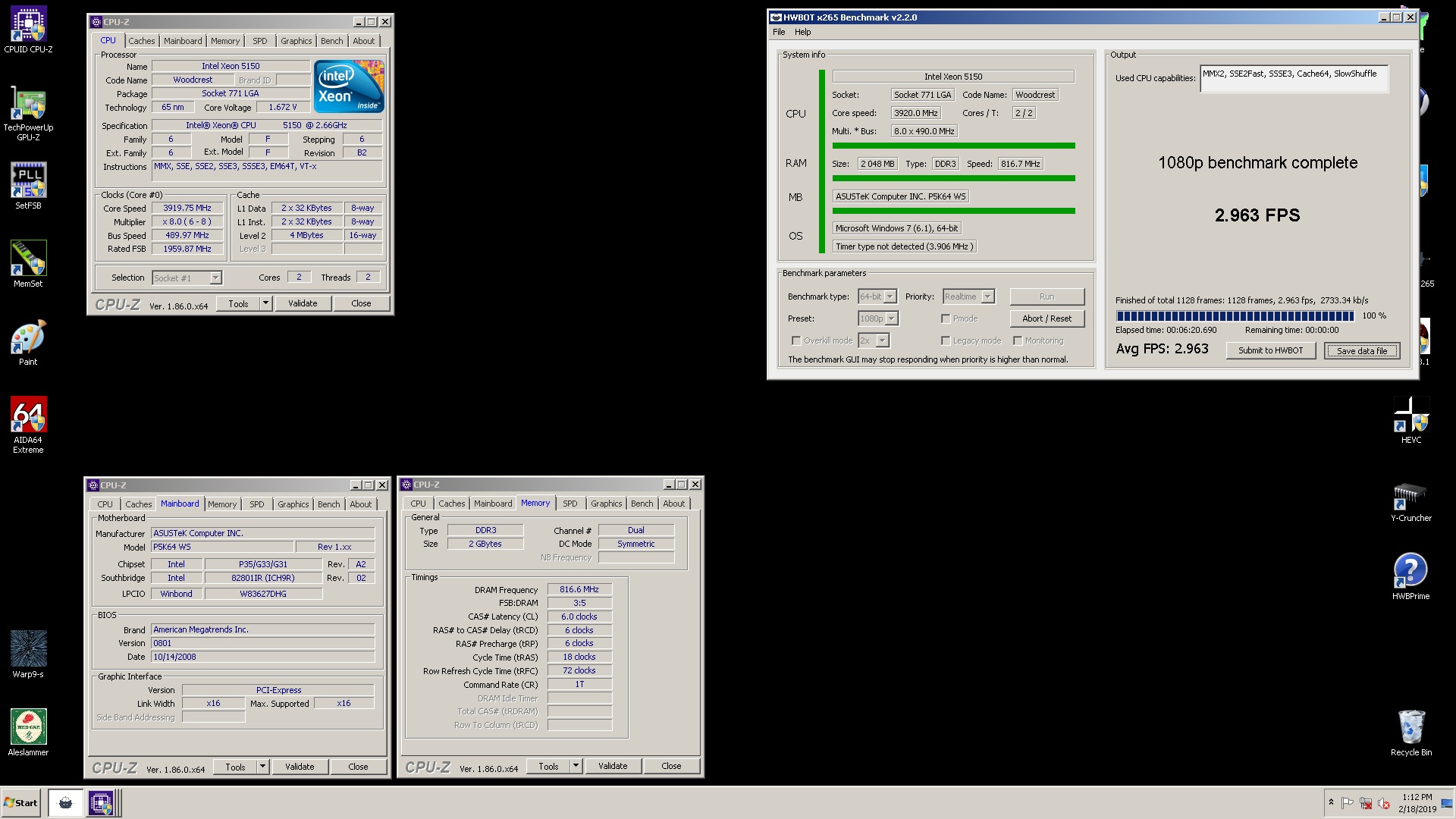Select the HWBOT benchmark taskbar icon
Screen dimensions: 1456x819
66,802
